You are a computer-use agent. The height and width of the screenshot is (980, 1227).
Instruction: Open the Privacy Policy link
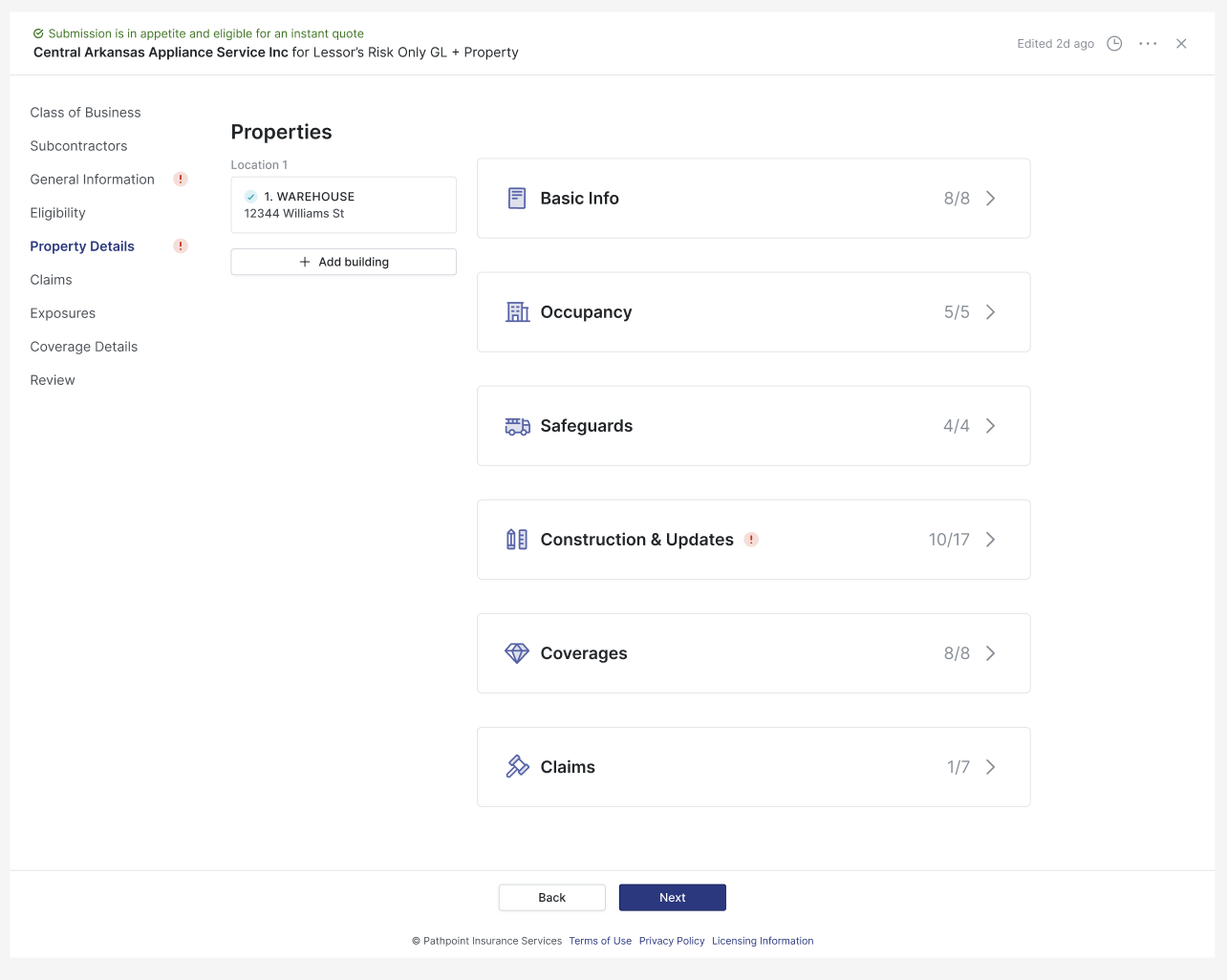tap(671, 941)
